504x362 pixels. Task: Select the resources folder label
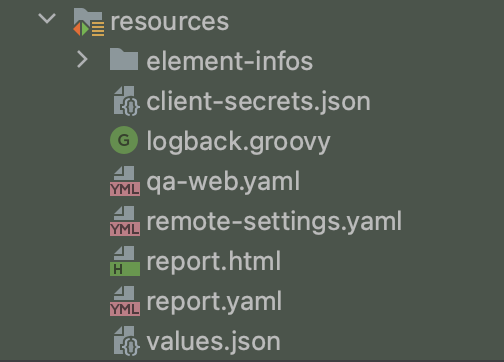coord(170,22)
